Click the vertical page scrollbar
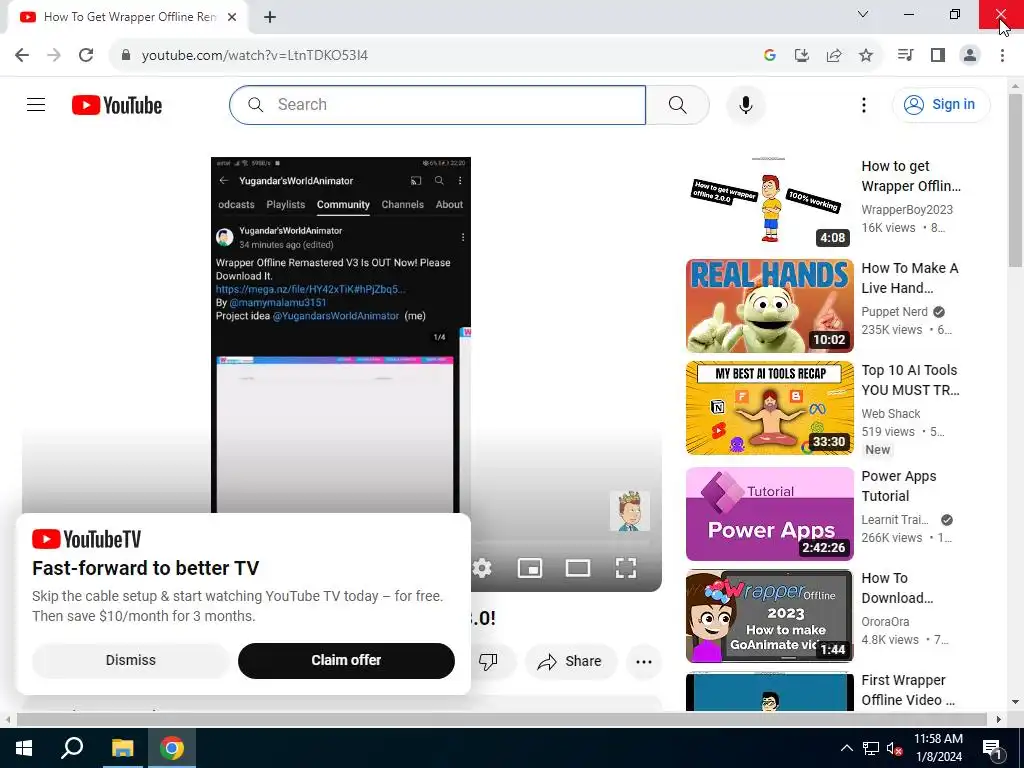 coord(1015,181)
